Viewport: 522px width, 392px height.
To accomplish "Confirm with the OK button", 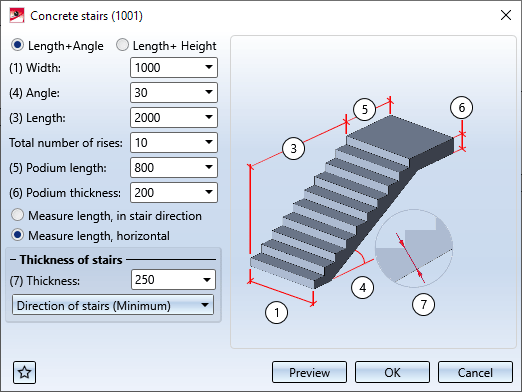I will point(392,372).
